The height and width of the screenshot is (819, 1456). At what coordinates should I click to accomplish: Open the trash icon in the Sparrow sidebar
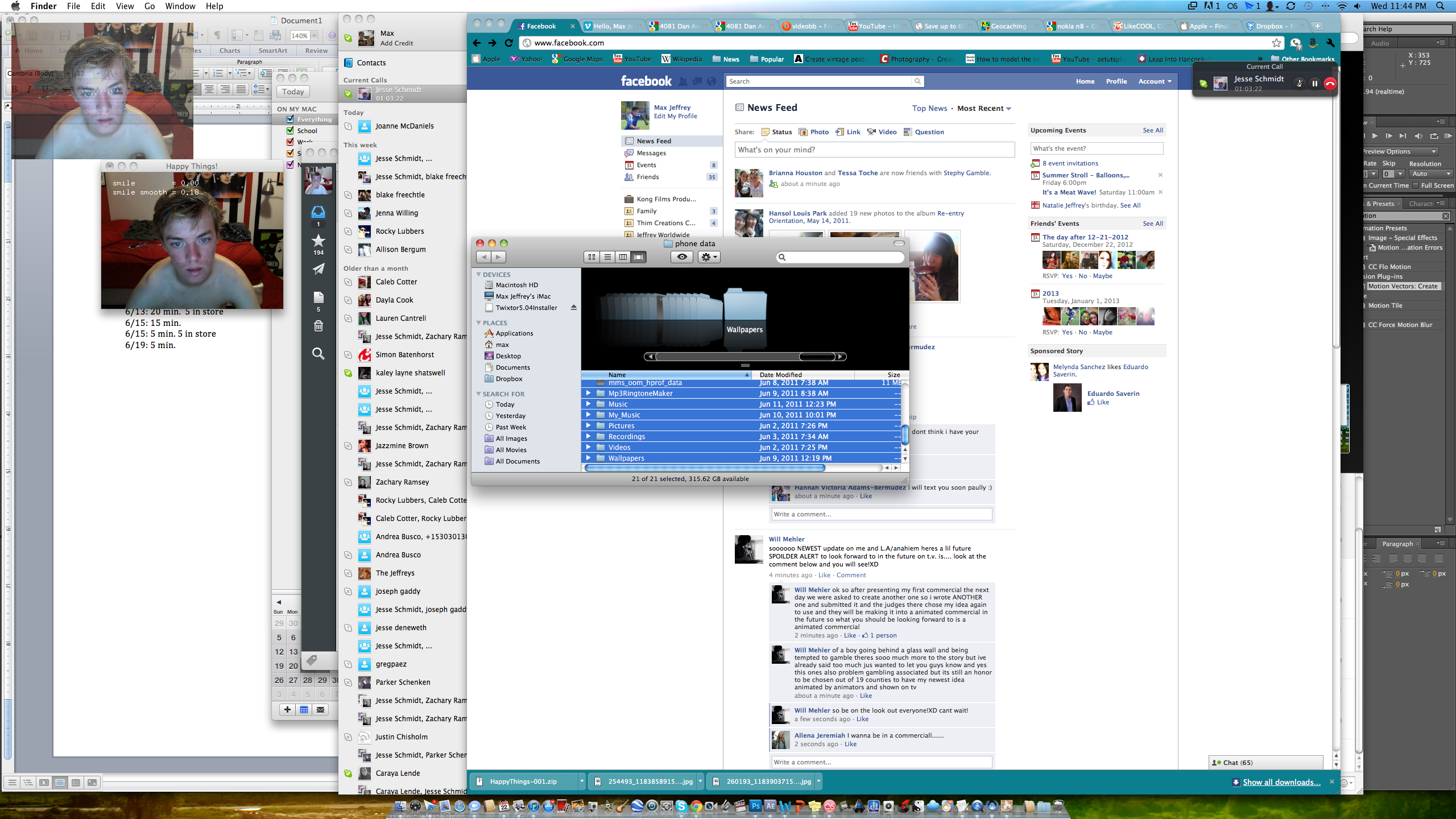click(318, 326)
